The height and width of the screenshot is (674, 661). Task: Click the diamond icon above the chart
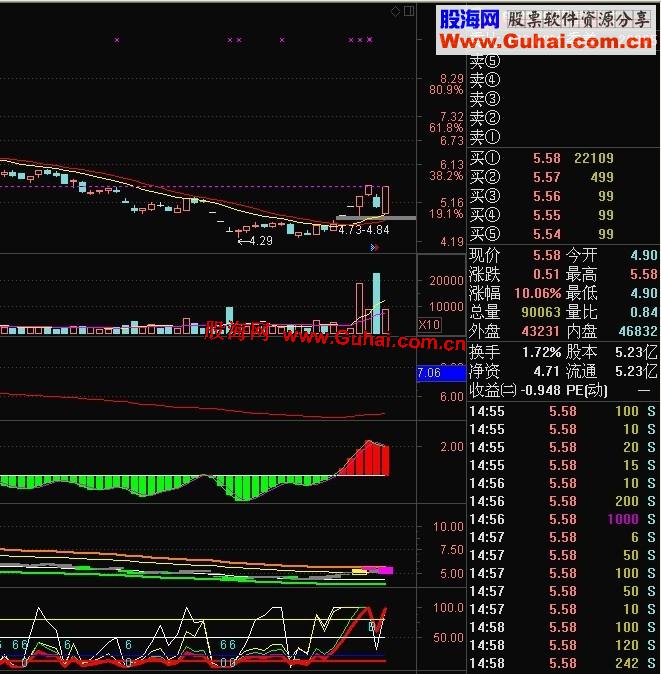pos(395,12)
